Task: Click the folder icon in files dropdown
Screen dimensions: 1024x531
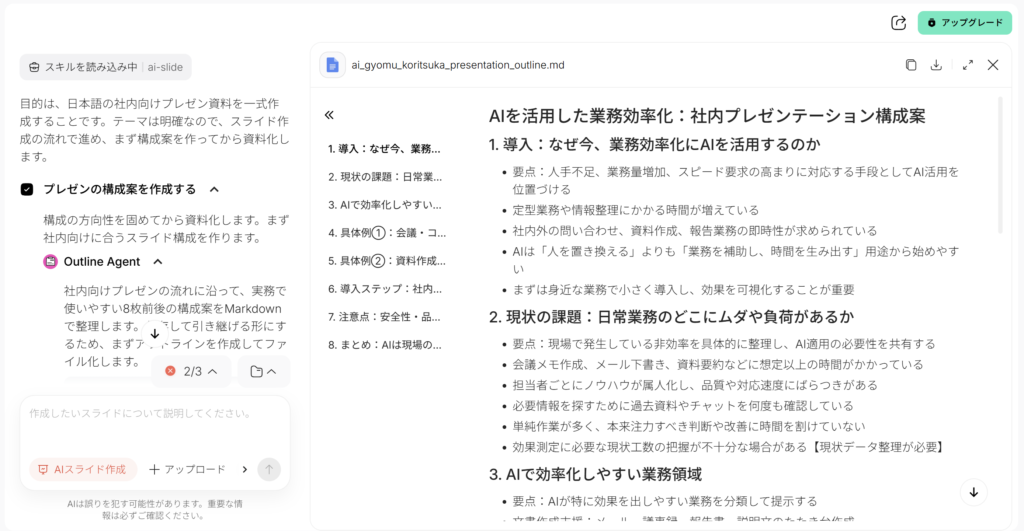Action: pos(257,372)
